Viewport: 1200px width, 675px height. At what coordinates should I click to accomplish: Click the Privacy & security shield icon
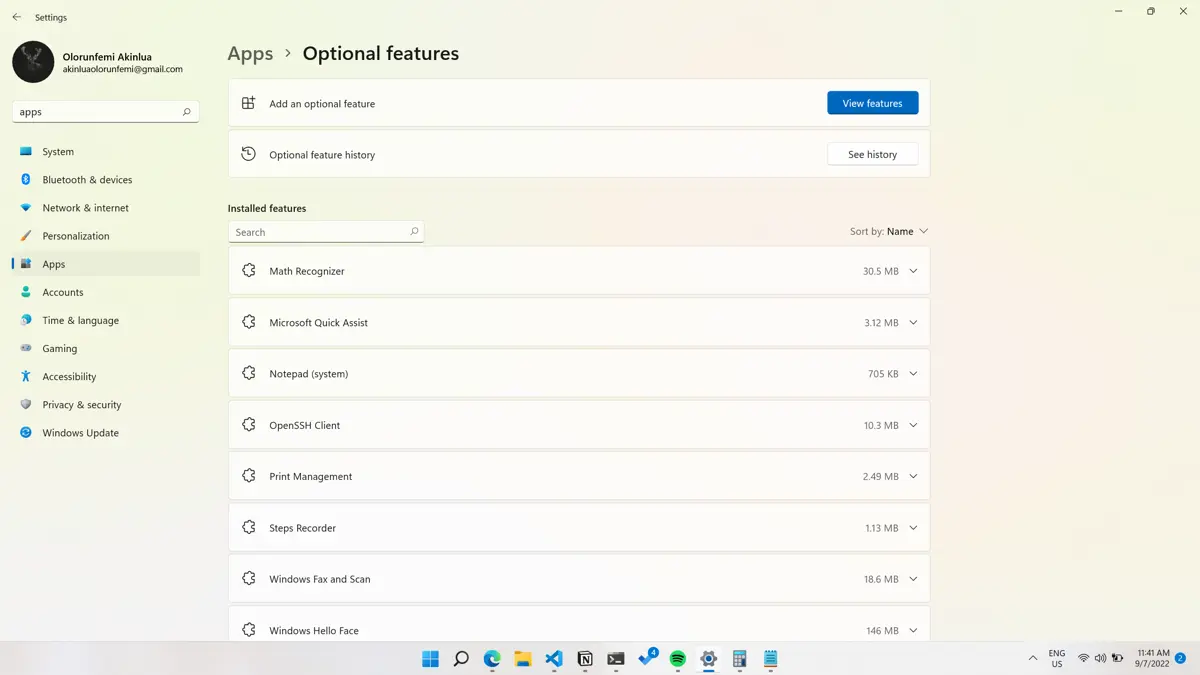[26, 405]
